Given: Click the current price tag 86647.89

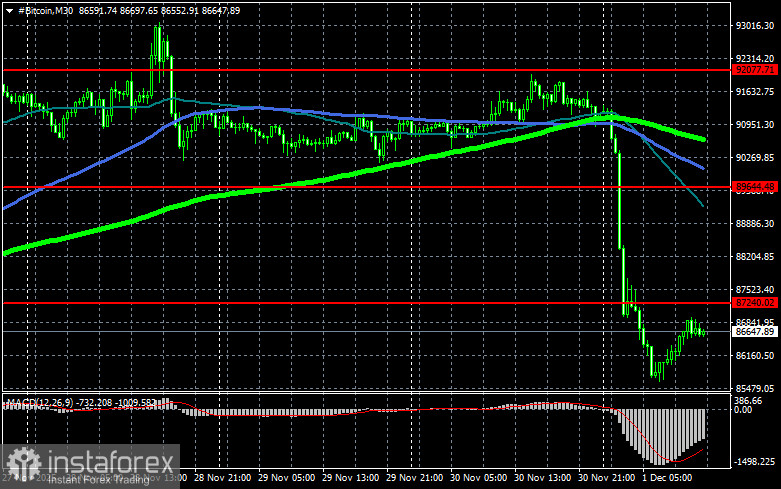Looking at the screenshot, I should tap(754, 331).
